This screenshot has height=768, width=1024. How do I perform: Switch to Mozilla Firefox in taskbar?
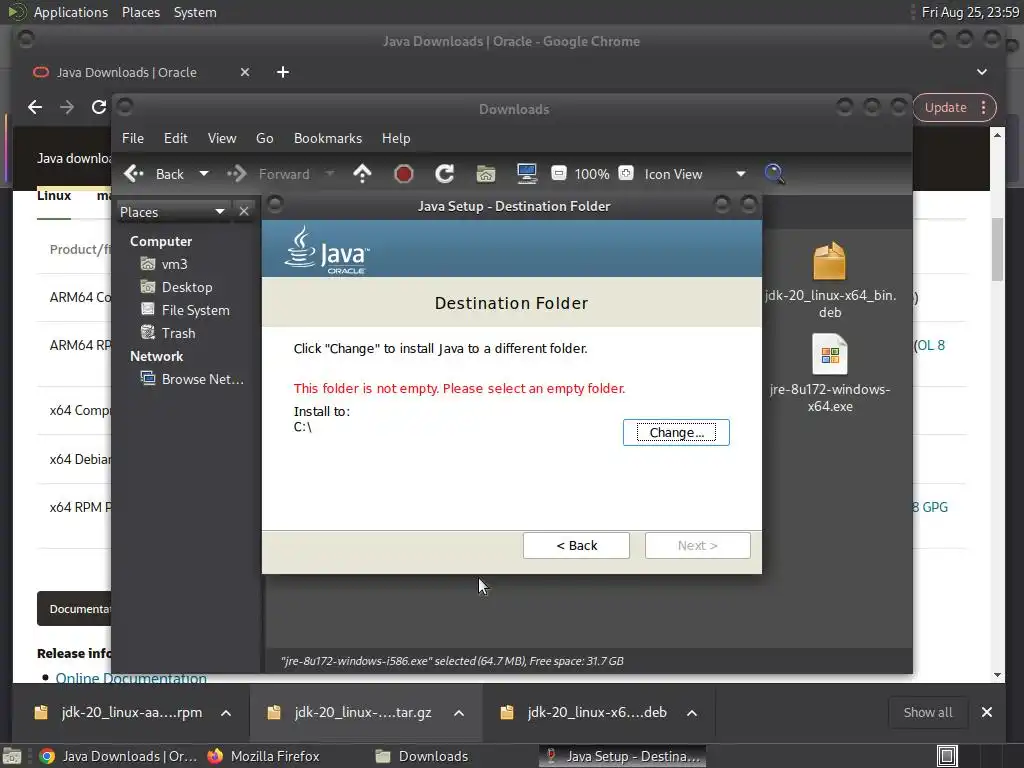[x=264, y=756]
